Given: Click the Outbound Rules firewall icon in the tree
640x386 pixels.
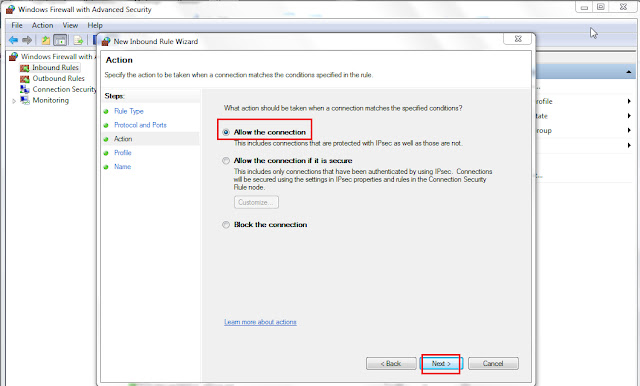Looking at the screenshot, I should 24,78.
